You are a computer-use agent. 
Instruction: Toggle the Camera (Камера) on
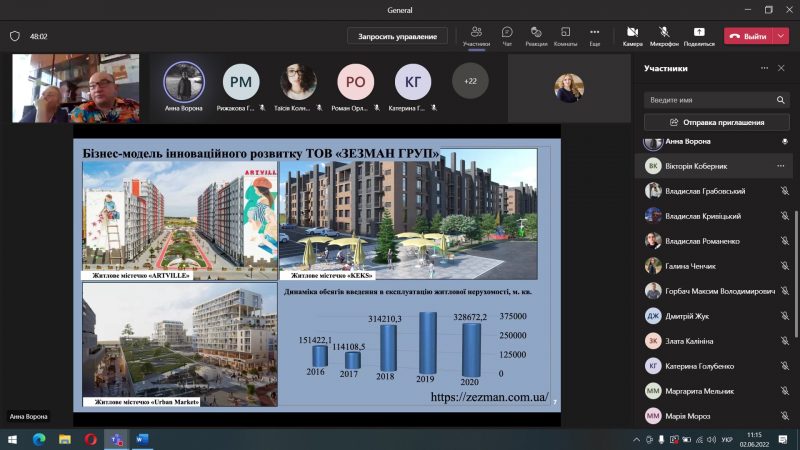(x=632, y=36)
